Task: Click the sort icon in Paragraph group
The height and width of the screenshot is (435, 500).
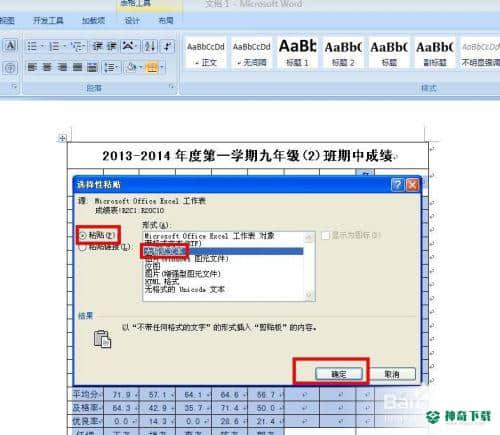Action: [149, 46]
